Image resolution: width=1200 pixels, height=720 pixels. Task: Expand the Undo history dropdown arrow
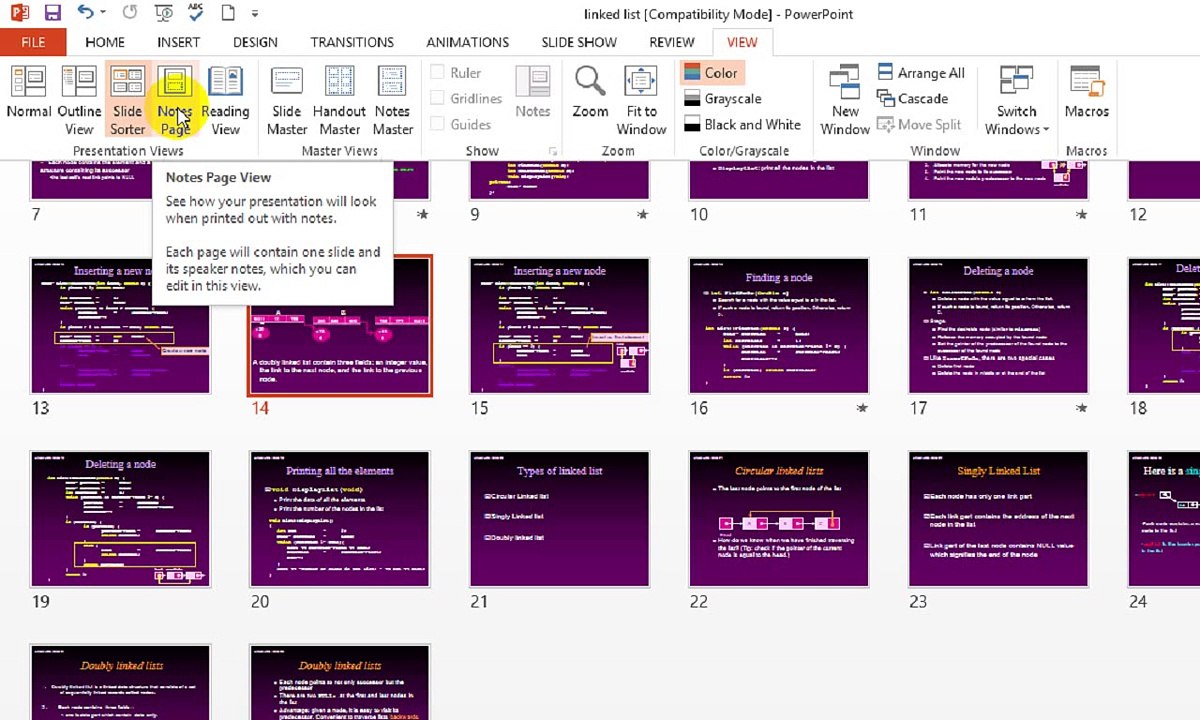[104, 14]
